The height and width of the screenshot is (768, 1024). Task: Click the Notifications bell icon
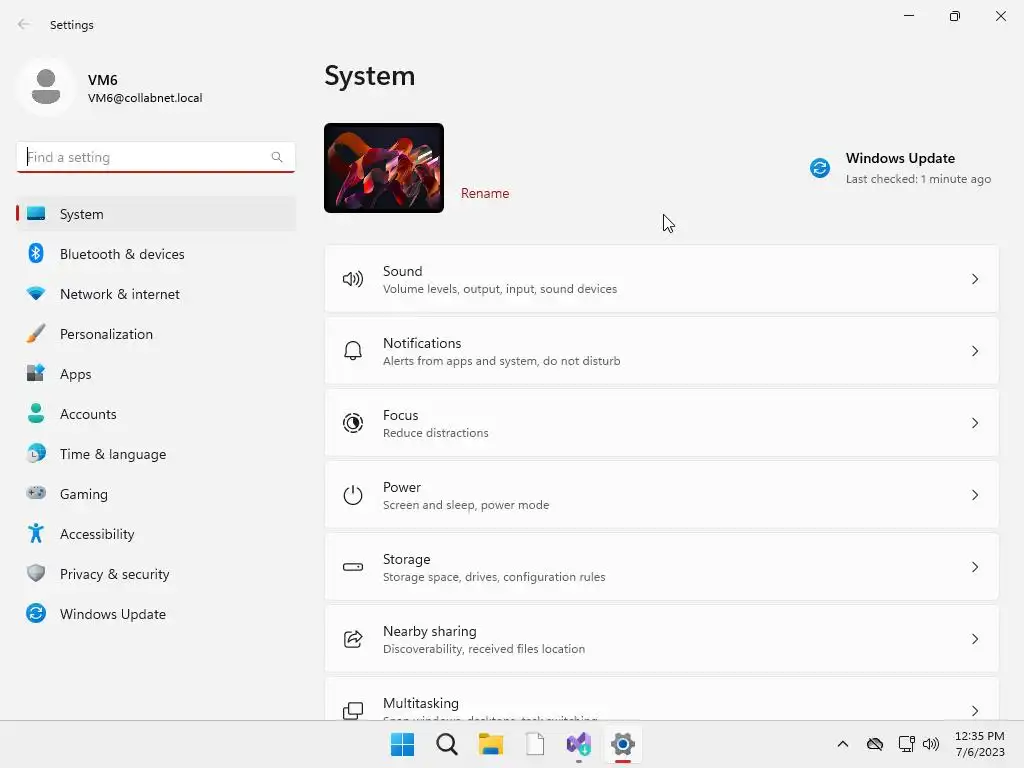pos(353,351)
